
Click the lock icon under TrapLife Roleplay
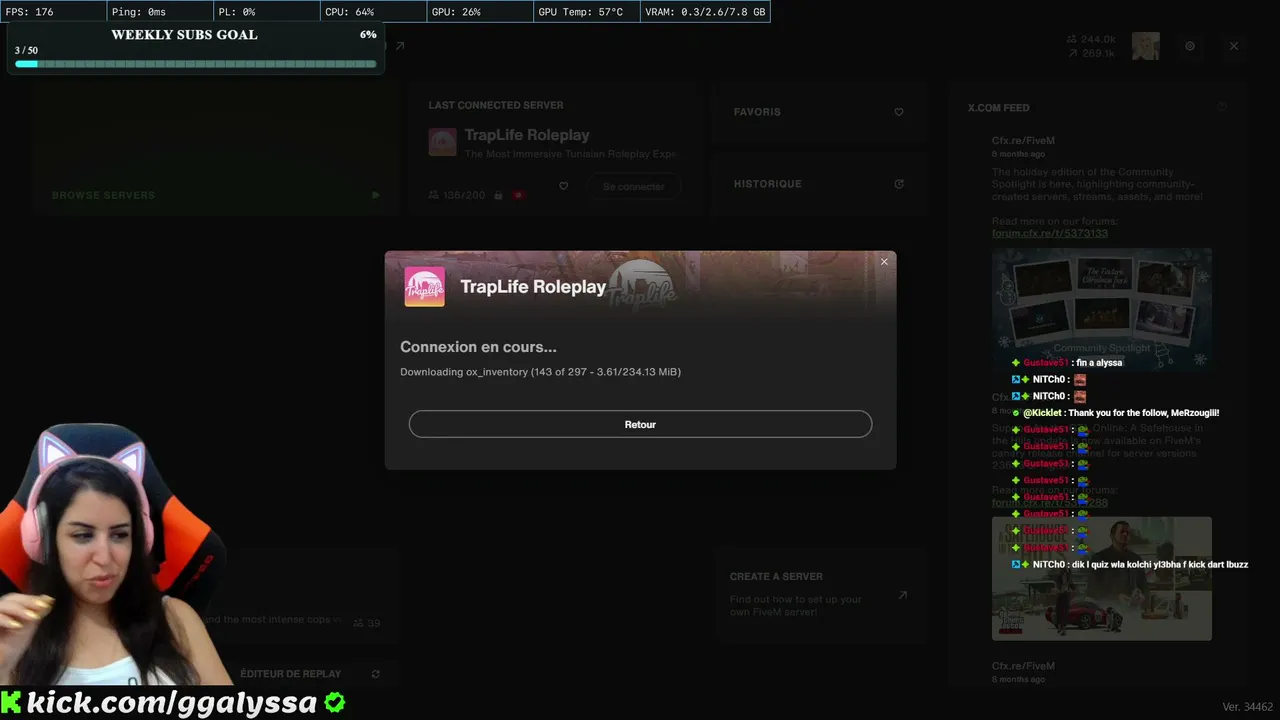pos(498,195)
